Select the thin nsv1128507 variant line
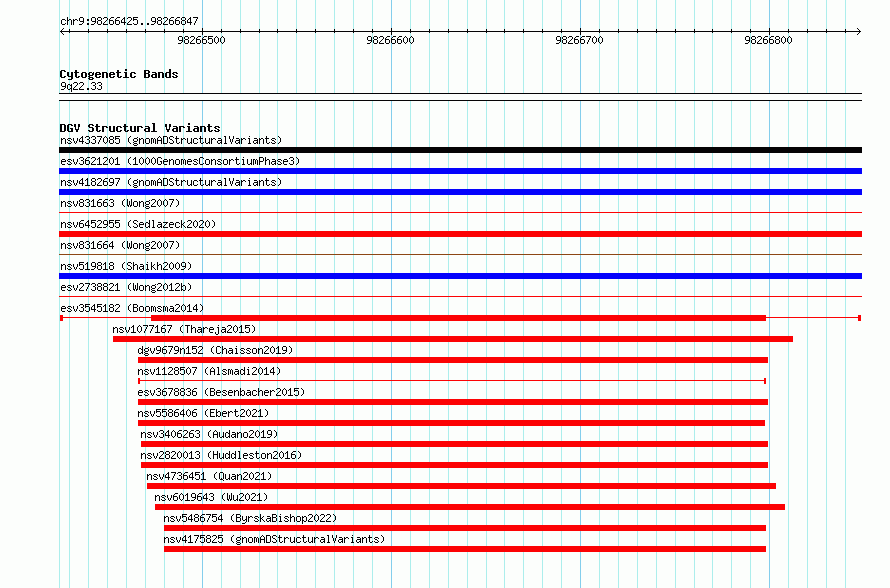The width and height of the screenshot is (890, 588). coord(452,381)
